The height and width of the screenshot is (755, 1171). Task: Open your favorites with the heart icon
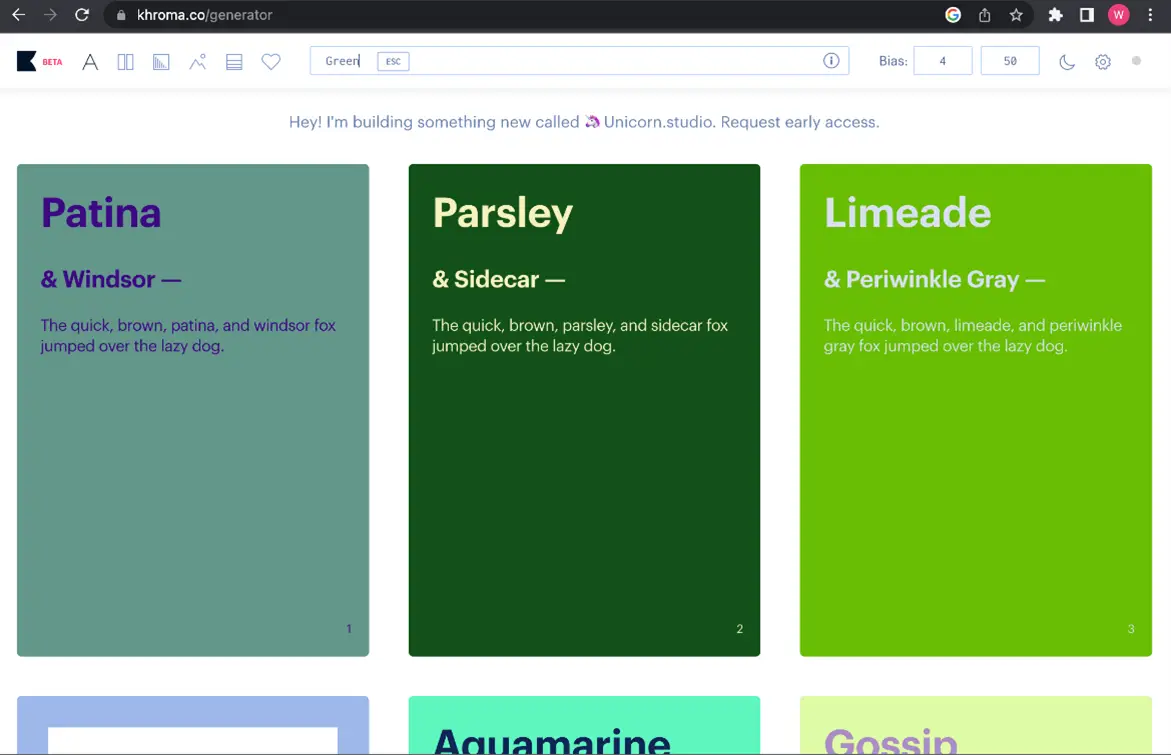(x=270, y=61)
